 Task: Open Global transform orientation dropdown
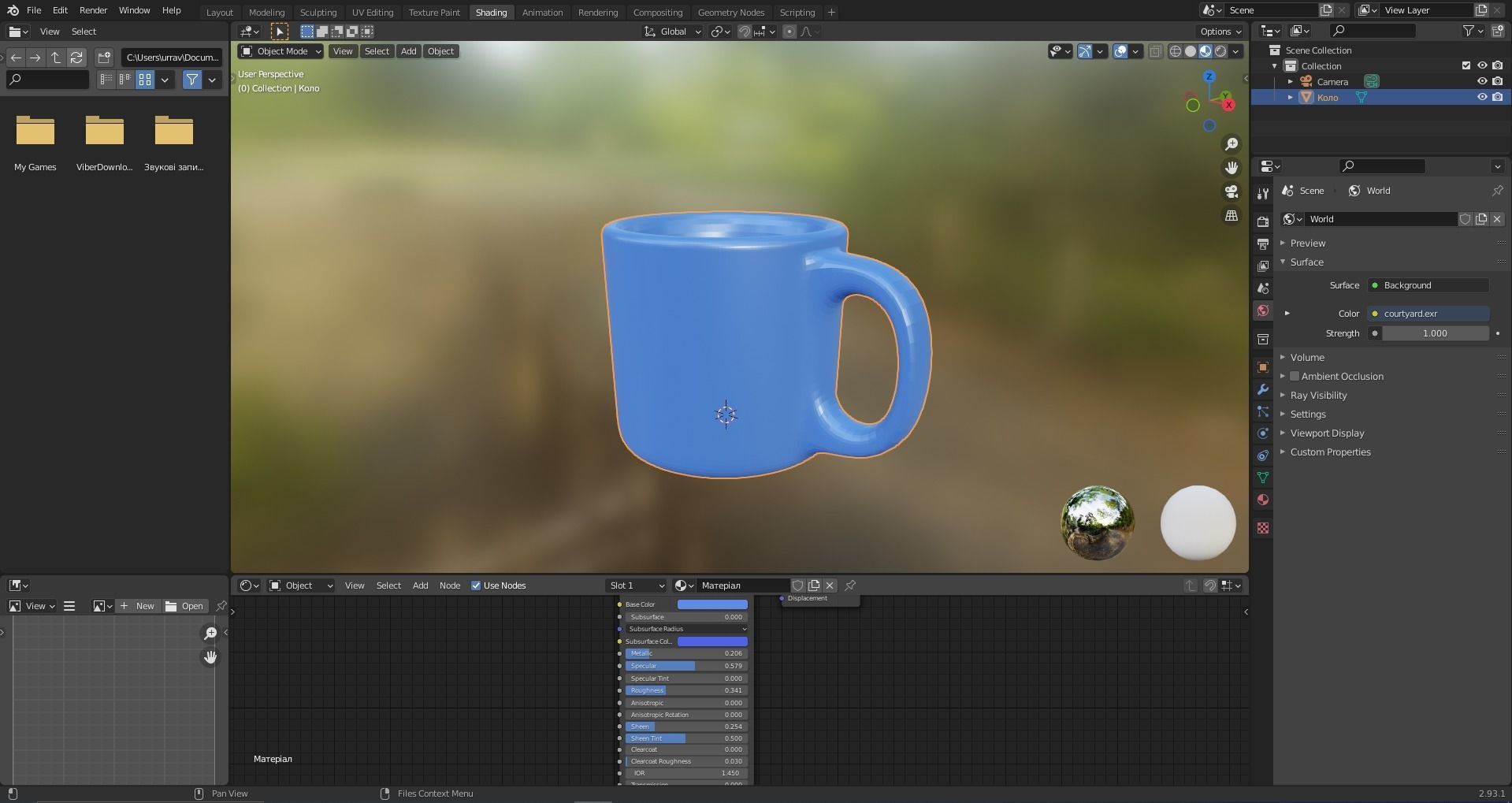[x=672, y=32]
